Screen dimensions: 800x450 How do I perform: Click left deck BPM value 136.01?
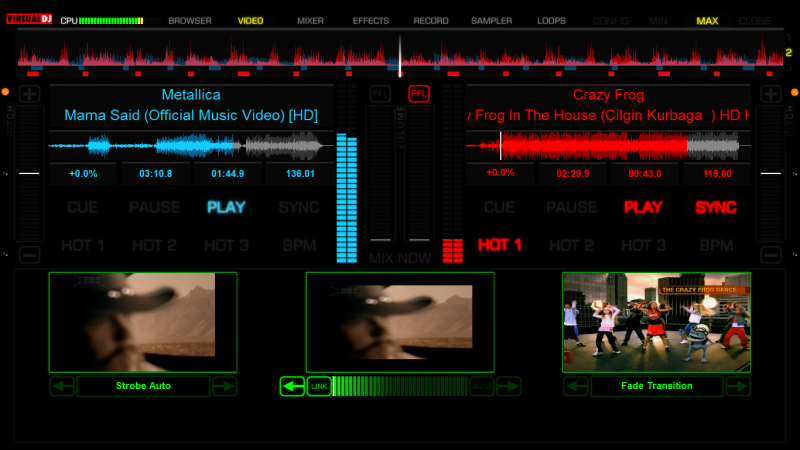300,174
